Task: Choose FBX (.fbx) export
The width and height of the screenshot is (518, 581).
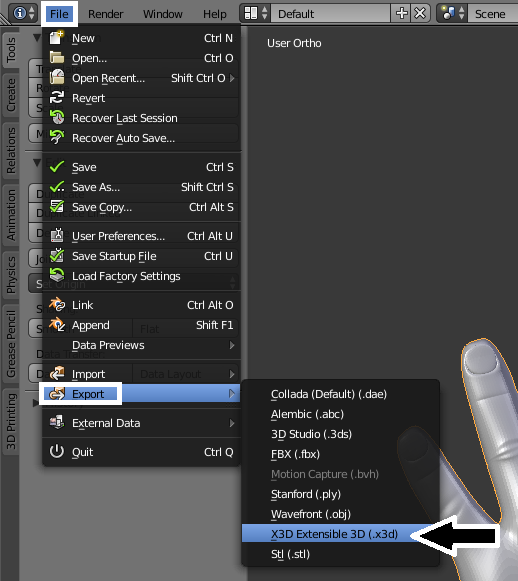Action: [340, 454]
